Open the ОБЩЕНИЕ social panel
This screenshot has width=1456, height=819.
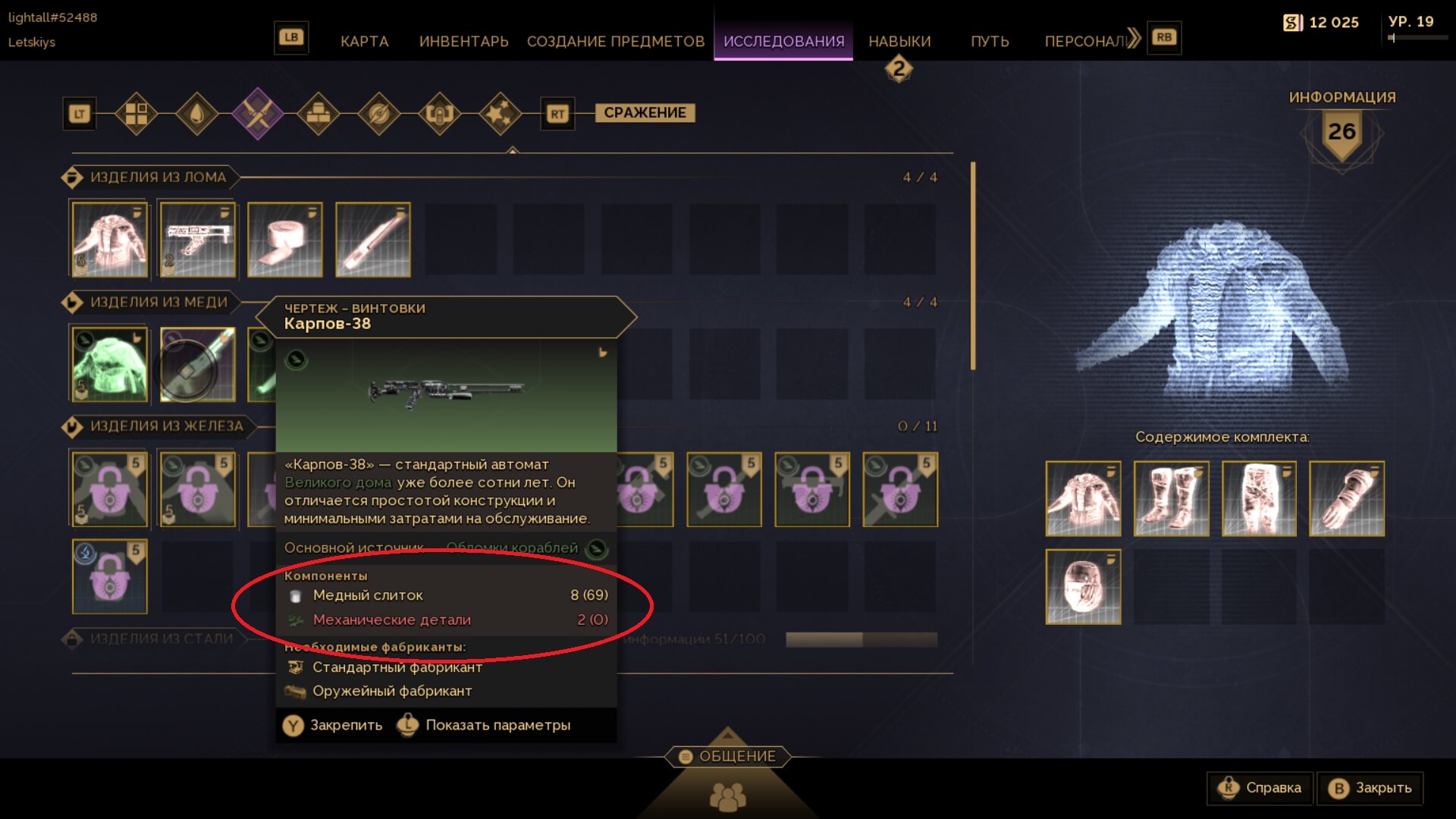pos(728,756)
